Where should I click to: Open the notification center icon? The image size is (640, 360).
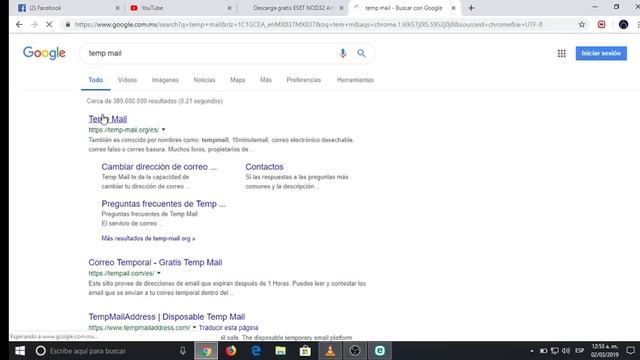point(631,351)
